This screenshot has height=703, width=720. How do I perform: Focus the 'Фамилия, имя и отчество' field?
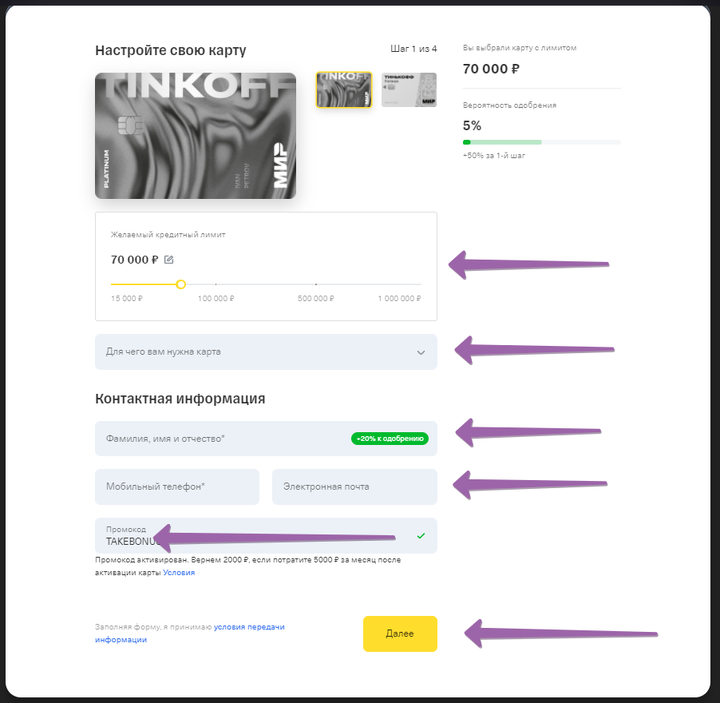coord(266,439)
